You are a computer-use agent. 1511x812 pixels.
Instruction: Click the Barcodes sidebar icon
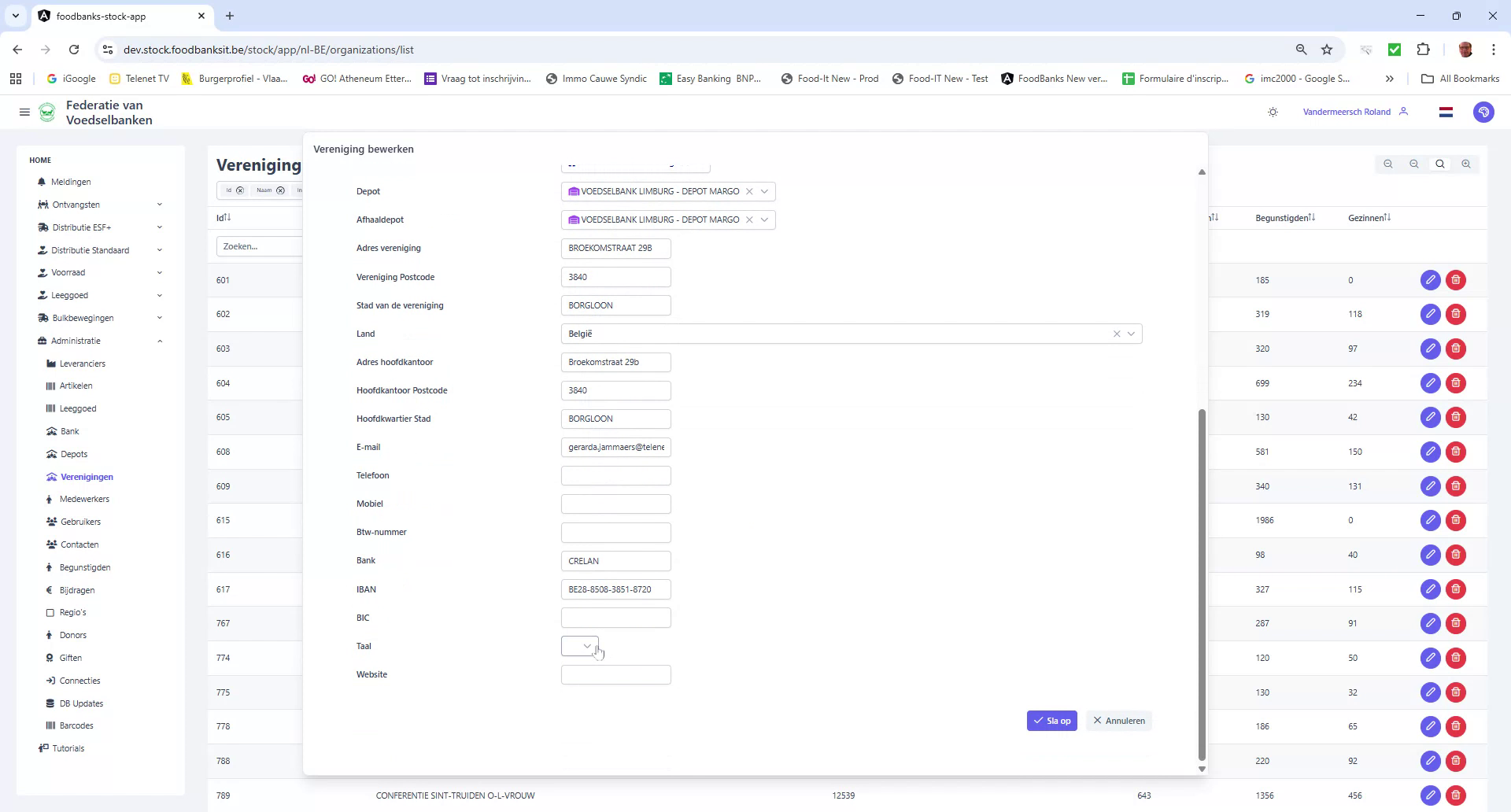click(50, 725)
